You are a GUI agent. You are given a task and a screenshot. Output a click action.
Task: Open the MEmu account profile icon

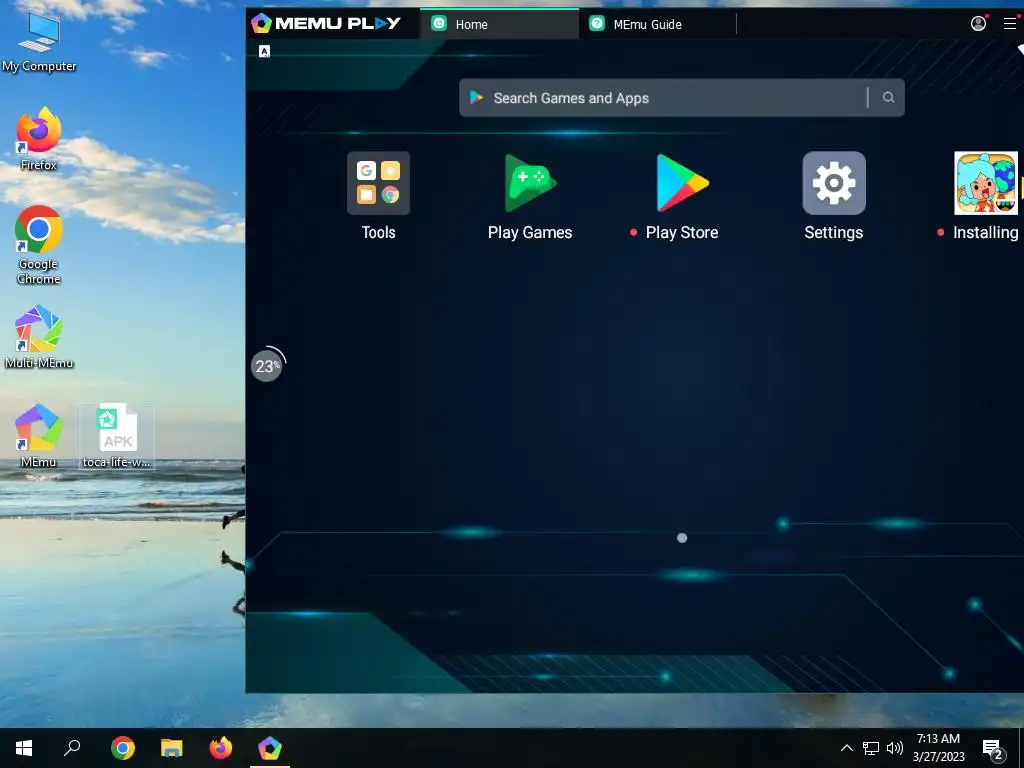pyautogui.click(x=978, y=24)
